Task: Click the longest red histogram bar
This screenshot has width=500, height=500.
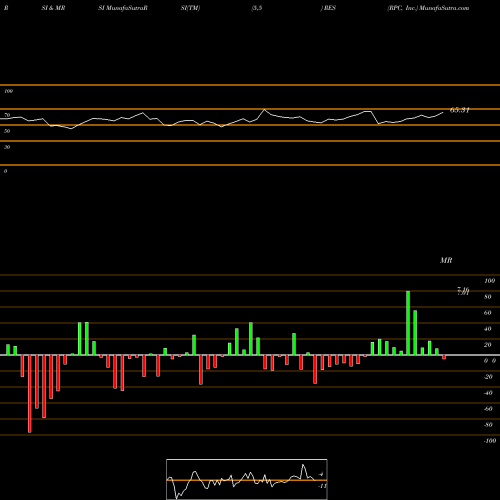Action: point(30,394)
